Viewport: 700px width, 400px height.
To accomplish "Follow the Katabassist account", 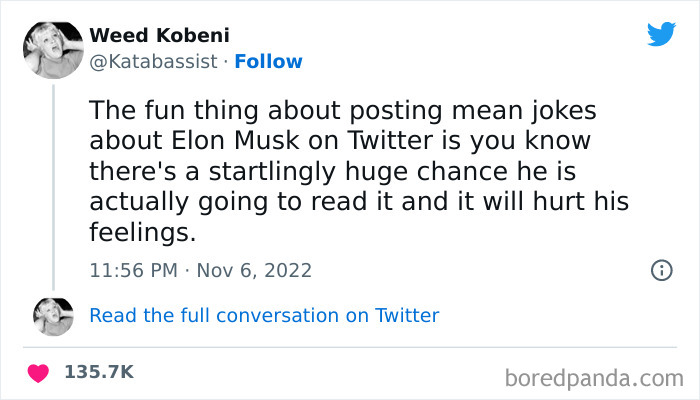I will tap(267, 62).
